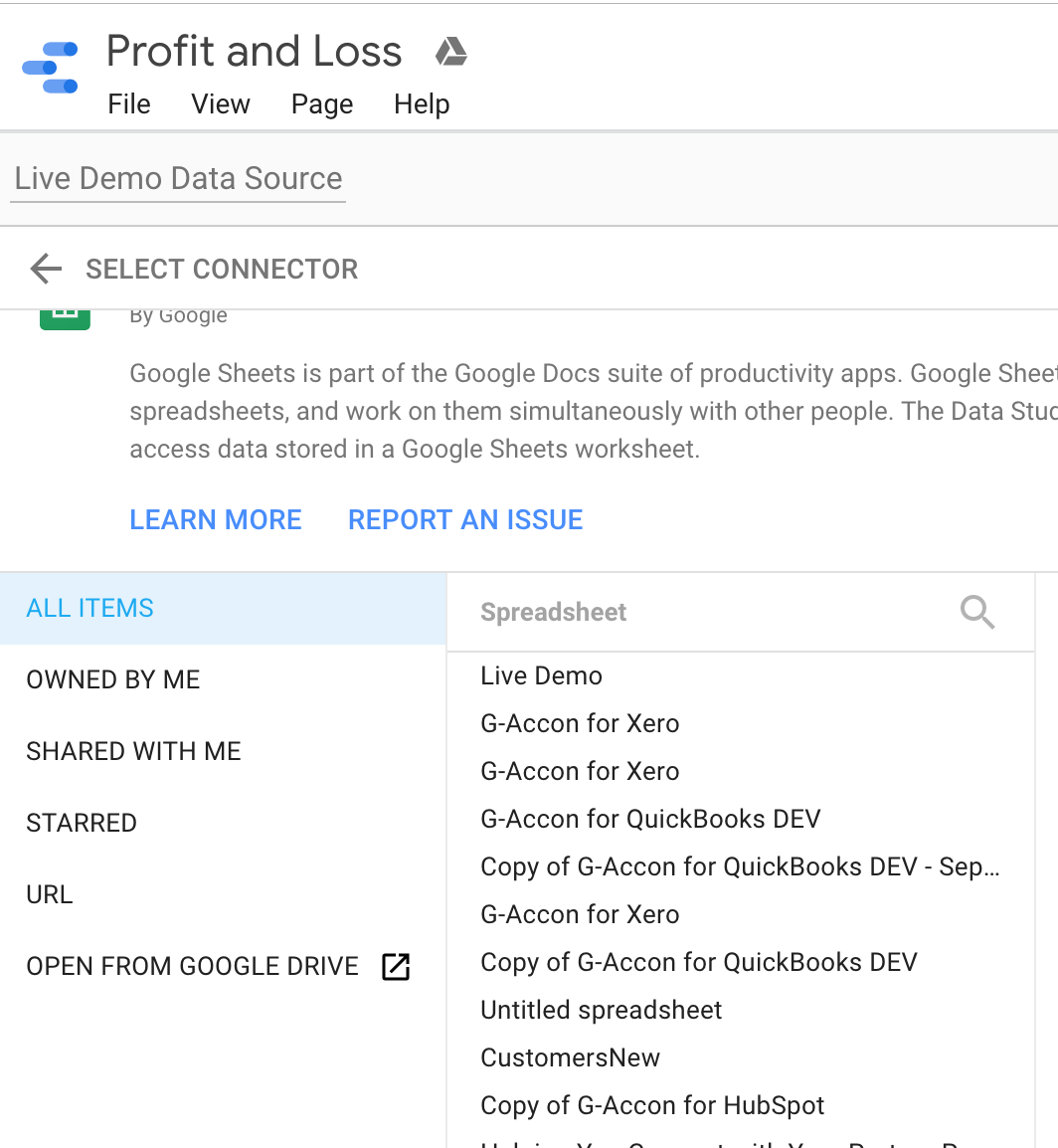Select the URL tab
The height and width of the screenshot is (1148, 1058).
[x=223, y=895]
